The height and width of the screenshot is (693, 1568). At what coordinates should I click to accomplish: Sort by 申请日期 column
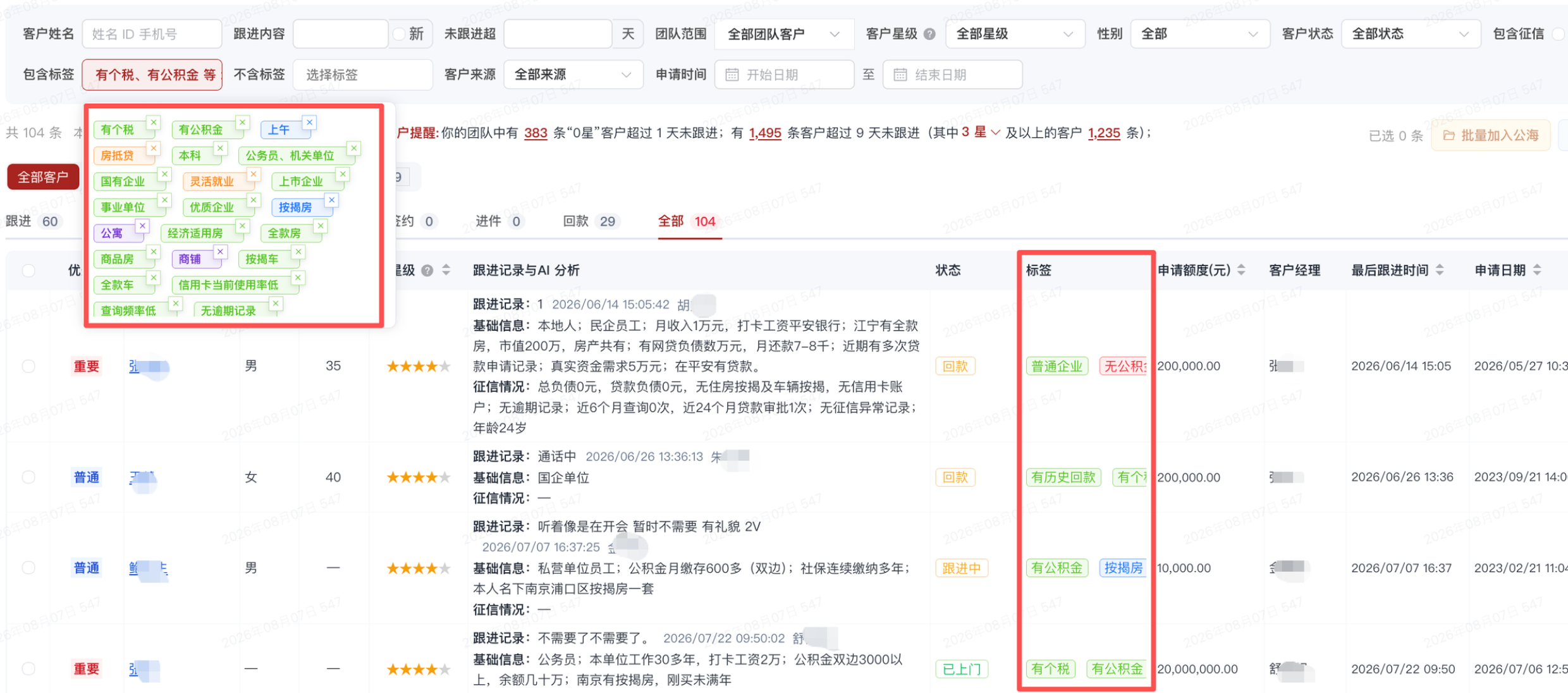1537,270
